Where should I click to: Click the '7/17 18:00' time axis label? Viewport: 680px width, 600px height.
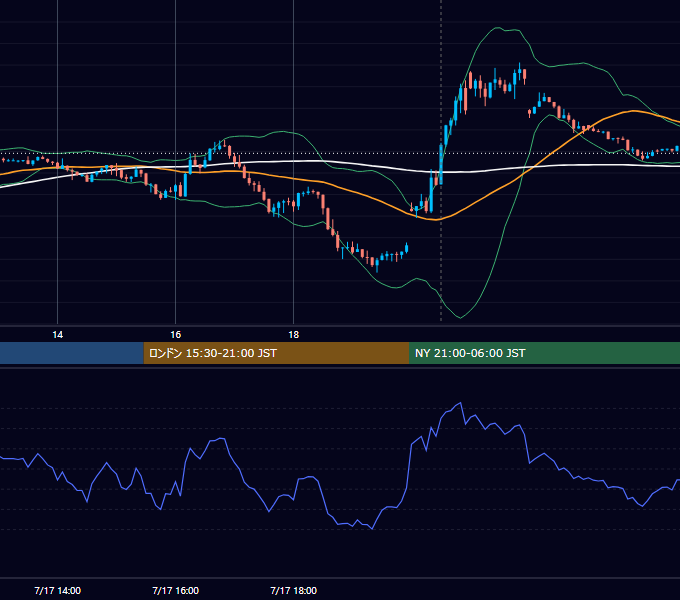(294, 590)
